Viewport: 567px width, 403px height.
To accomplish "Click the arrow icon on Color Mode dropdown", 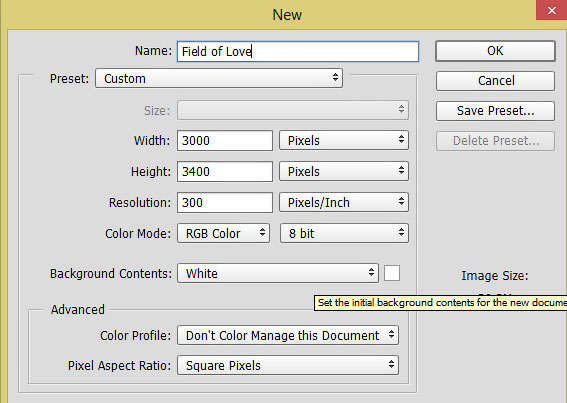I will (263, 232).
